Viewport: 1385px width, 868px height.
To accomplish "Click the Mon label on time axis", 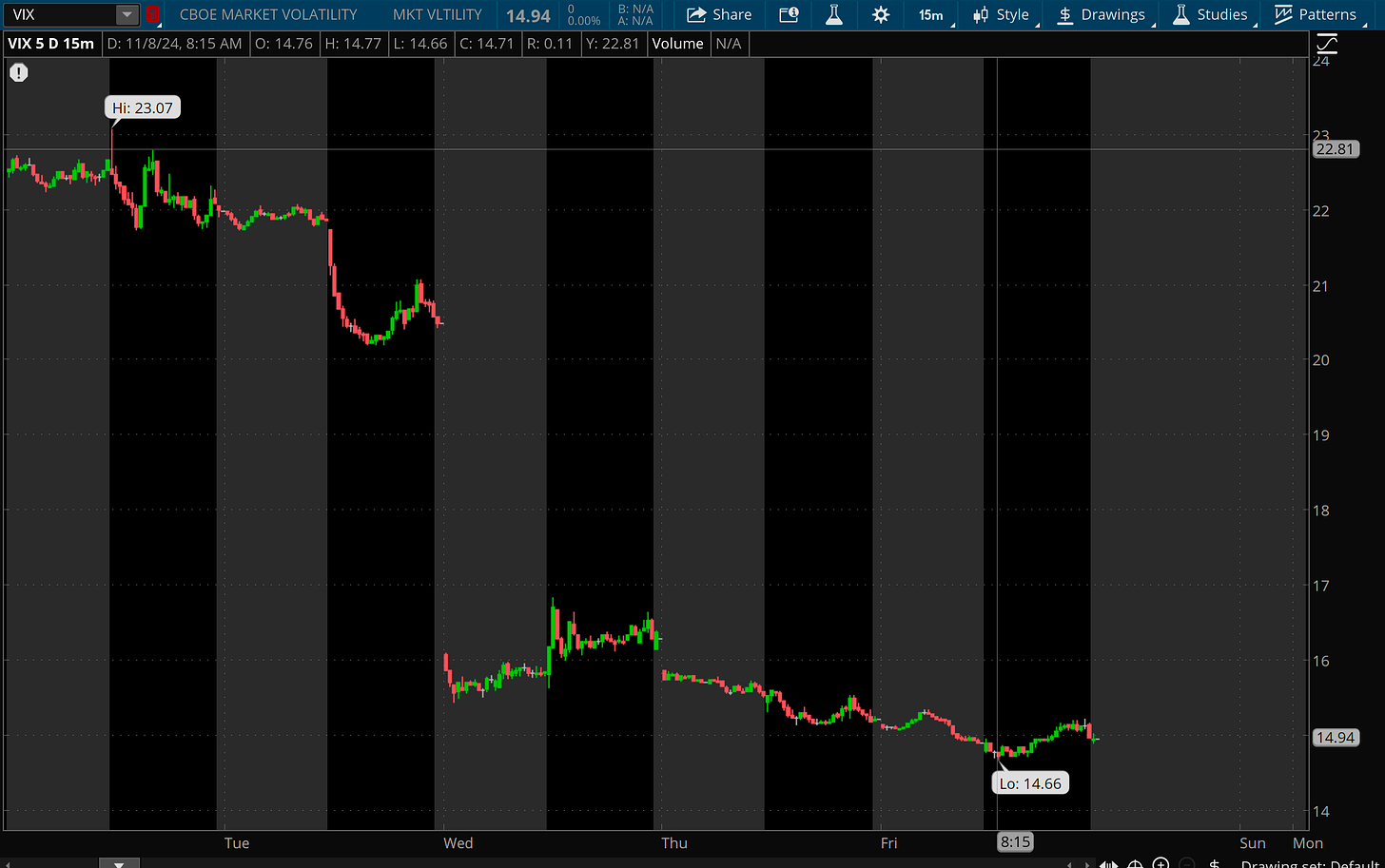I will click(x=1308, y=842).
